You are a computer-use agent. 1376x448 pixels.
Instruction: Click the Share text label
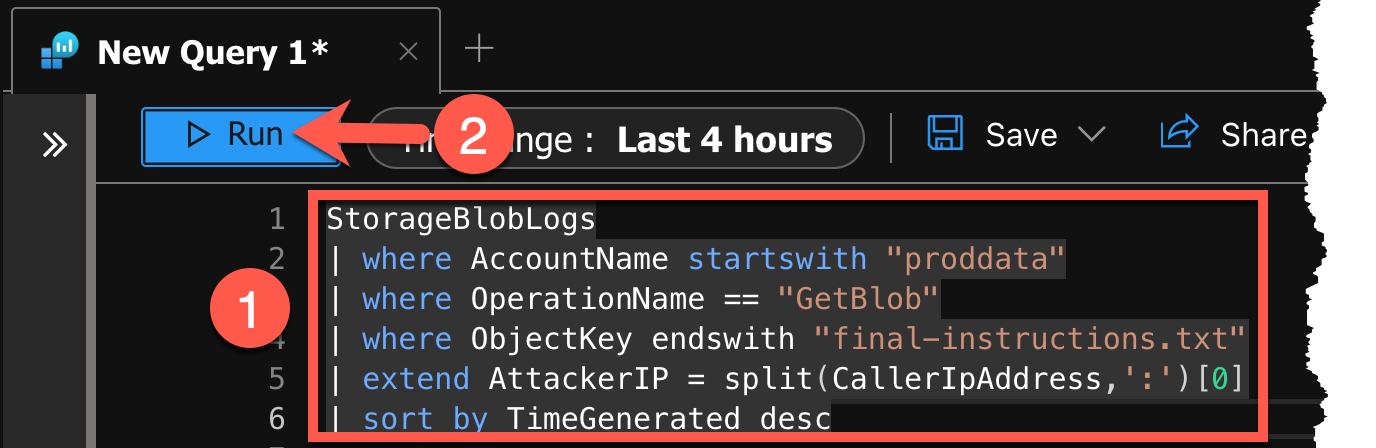pyautogui.click(x=1263, y=134)
